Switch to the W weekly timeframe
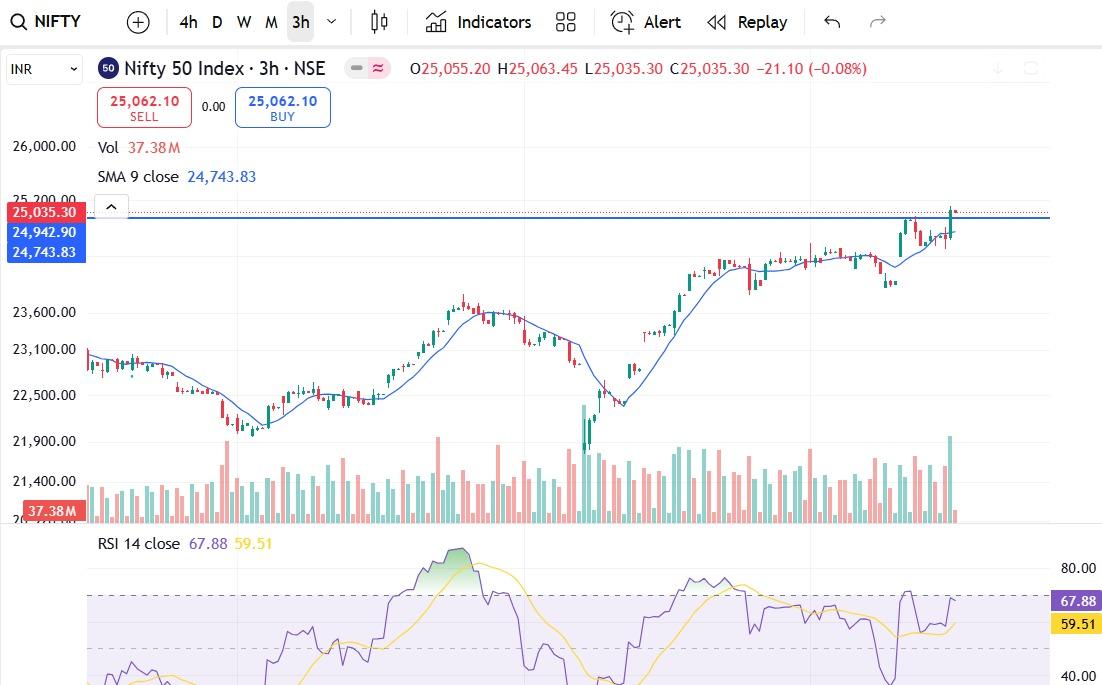The height and width of the screenshot is (685, 1102). (x=244, y=22)
